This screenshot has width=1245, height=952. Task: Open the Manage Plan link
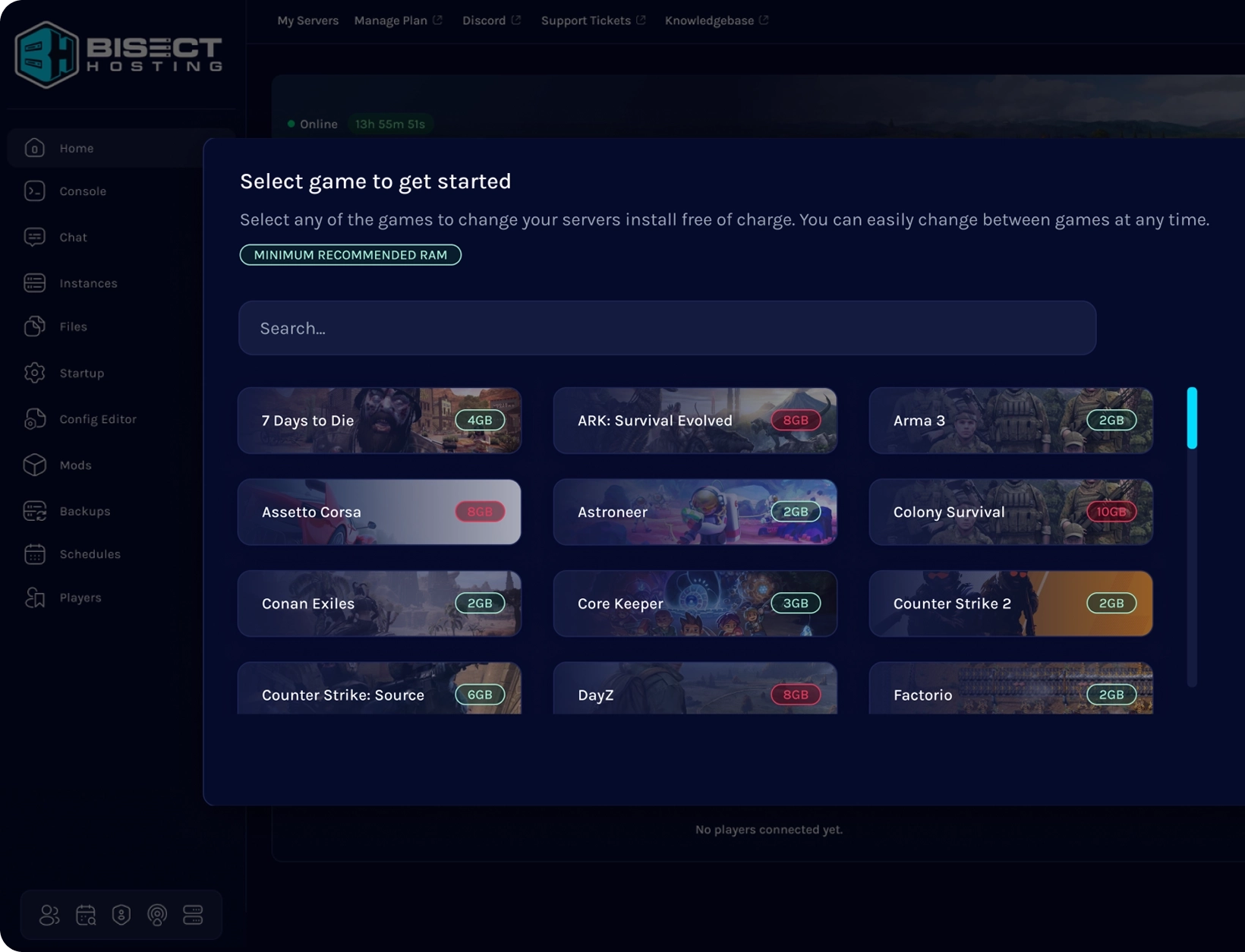(390, 20)
